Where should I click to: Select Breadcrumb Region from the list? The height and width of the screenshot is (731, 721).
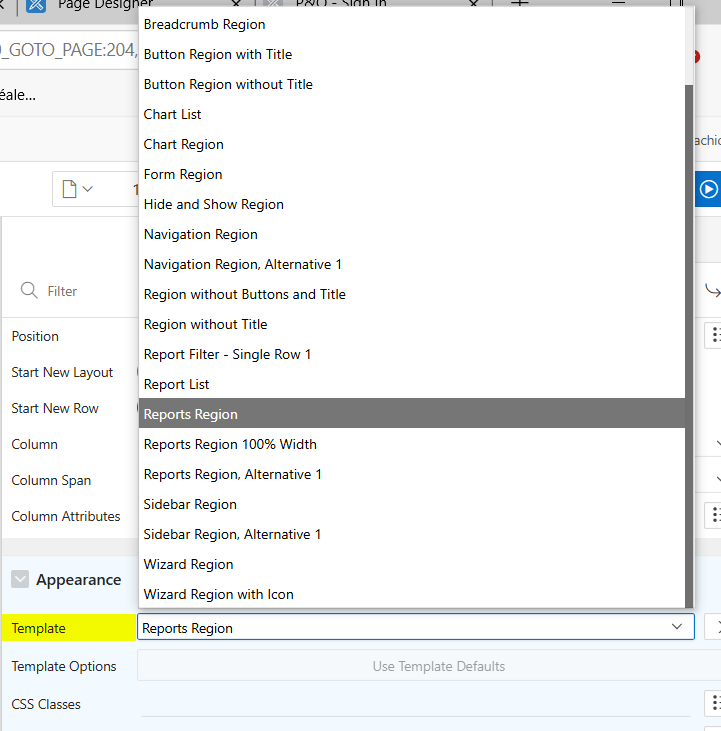tap(205, 24)
